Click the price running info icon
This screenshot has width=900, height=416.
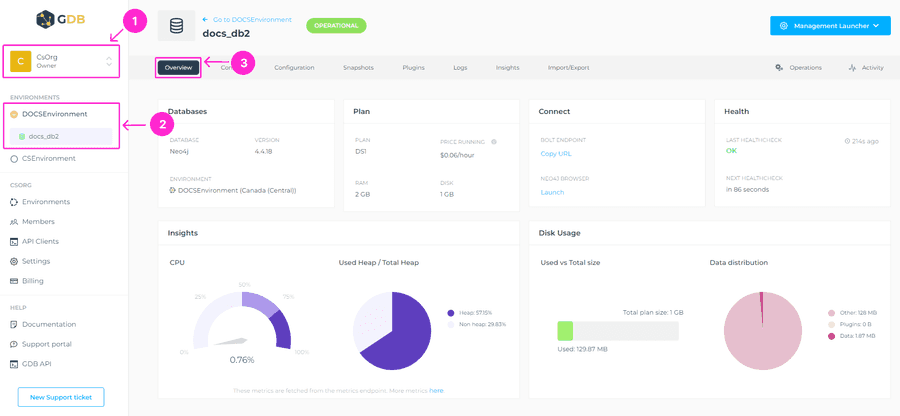click(494, 142)
